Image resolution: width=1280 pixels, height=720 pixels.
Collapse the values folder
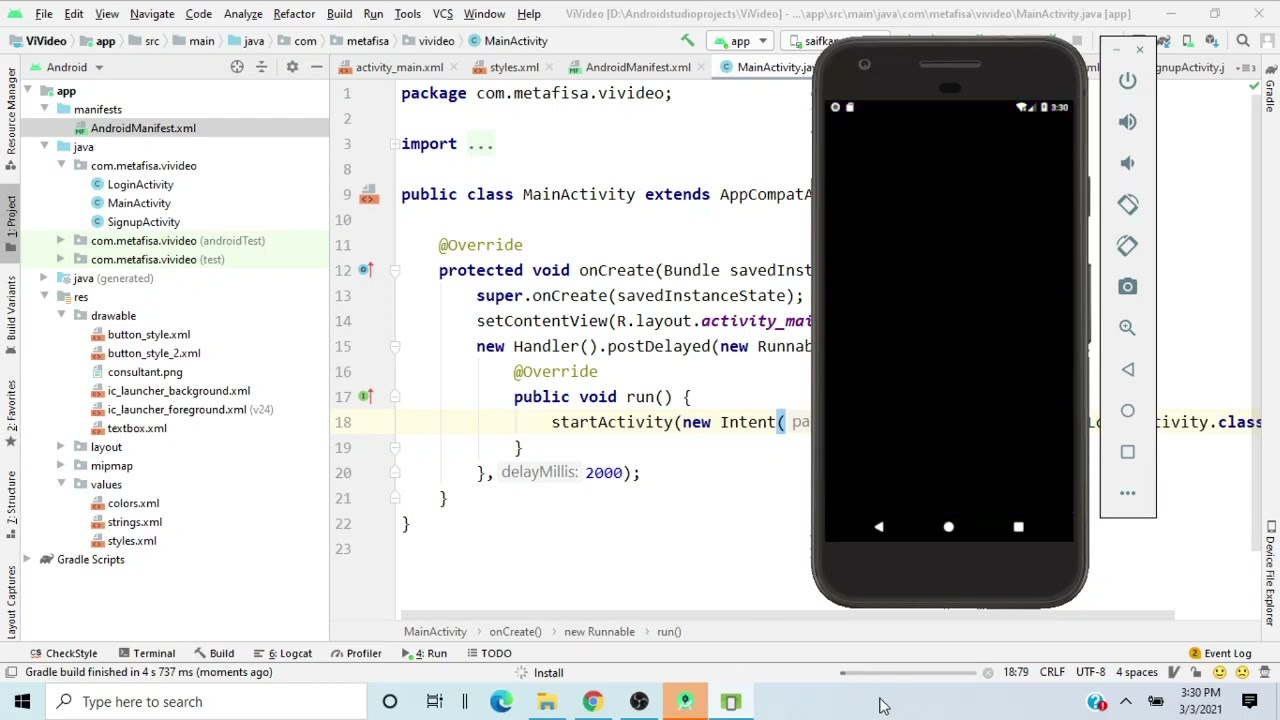point(60,485)
